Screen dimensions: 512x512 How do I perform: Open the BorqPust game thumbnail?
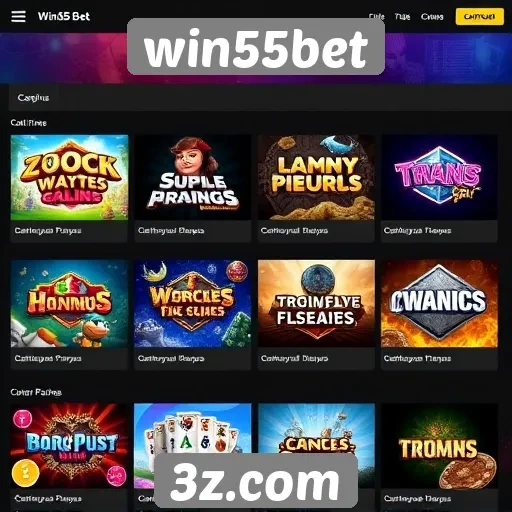[x=69, y=446]
